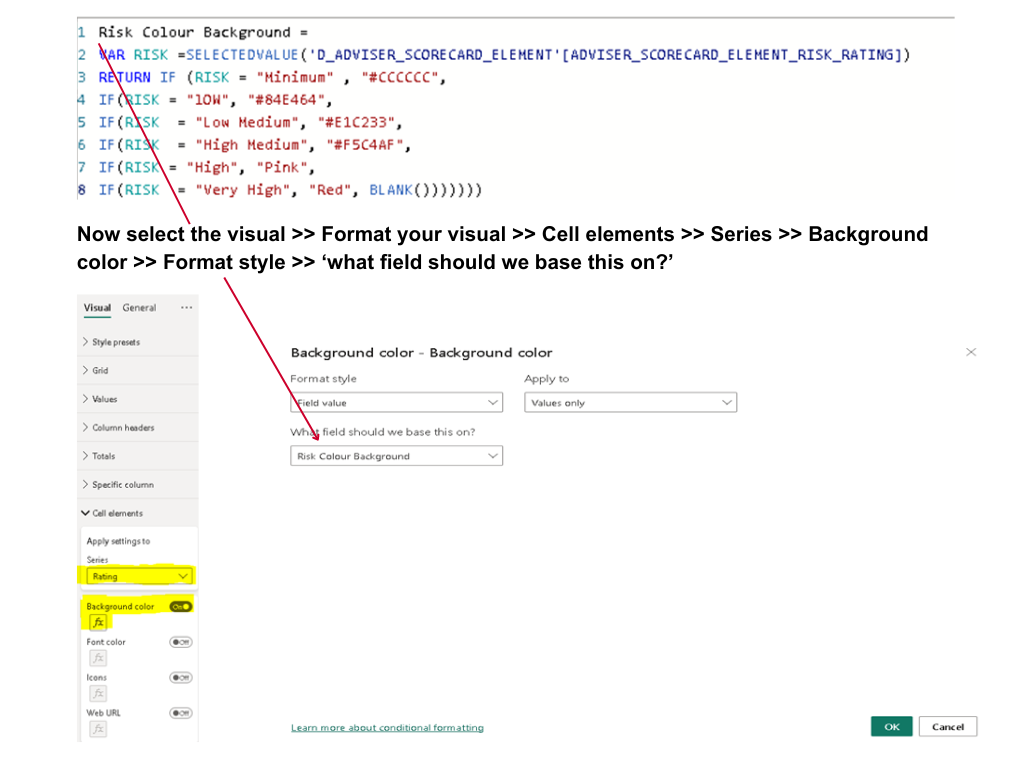Enable the Font color toggle
The height and width of the screenshot is (768, 1024).
pyautogui.click(x=181, y=642)
